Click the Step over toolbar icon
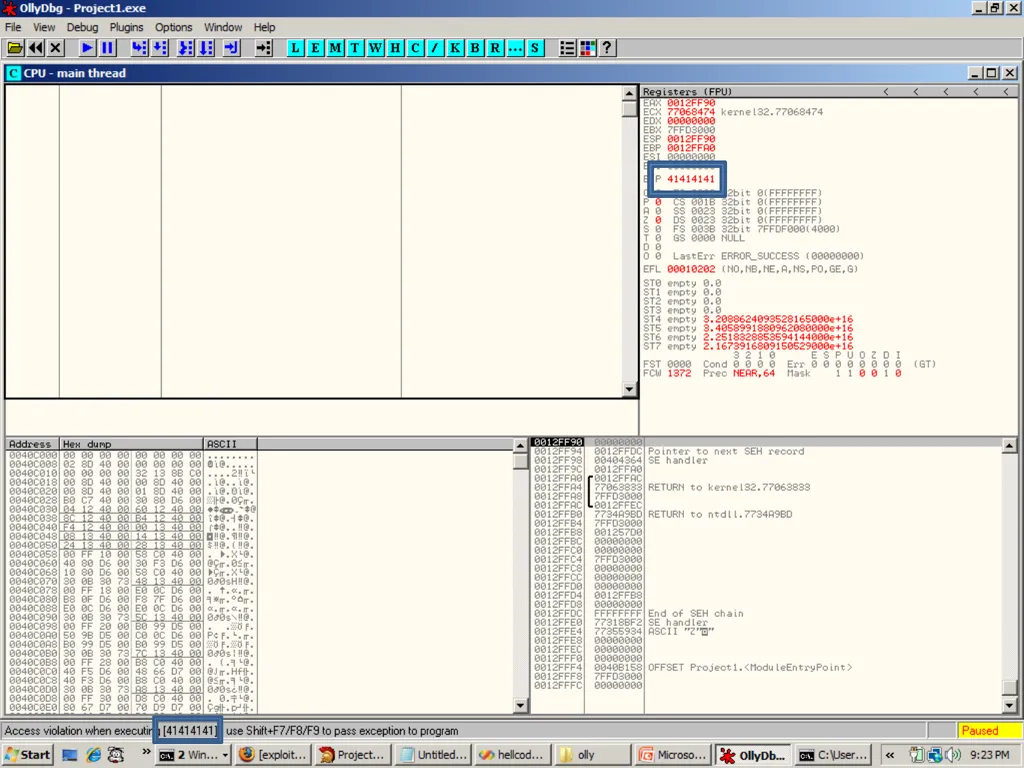The width and height of the screenshot is (1024, 768). click(159, 48)
